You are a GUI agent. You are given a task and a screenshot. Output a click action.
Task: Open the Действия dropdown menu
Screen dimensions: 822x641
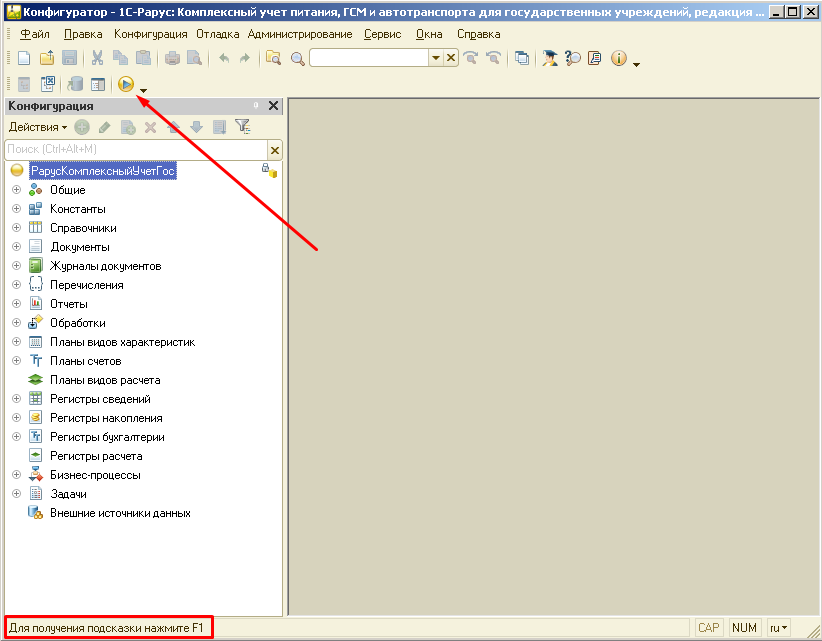pyautogui.click(x=38, y=127)
